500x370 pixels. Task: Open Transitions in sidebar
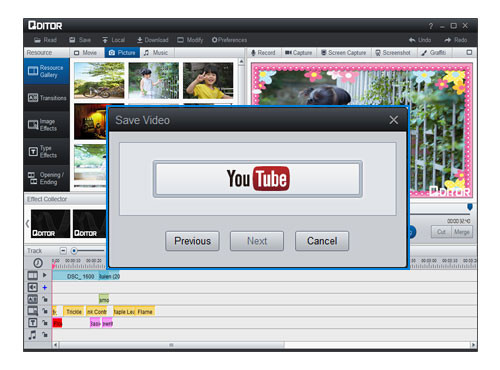point(47,98)
